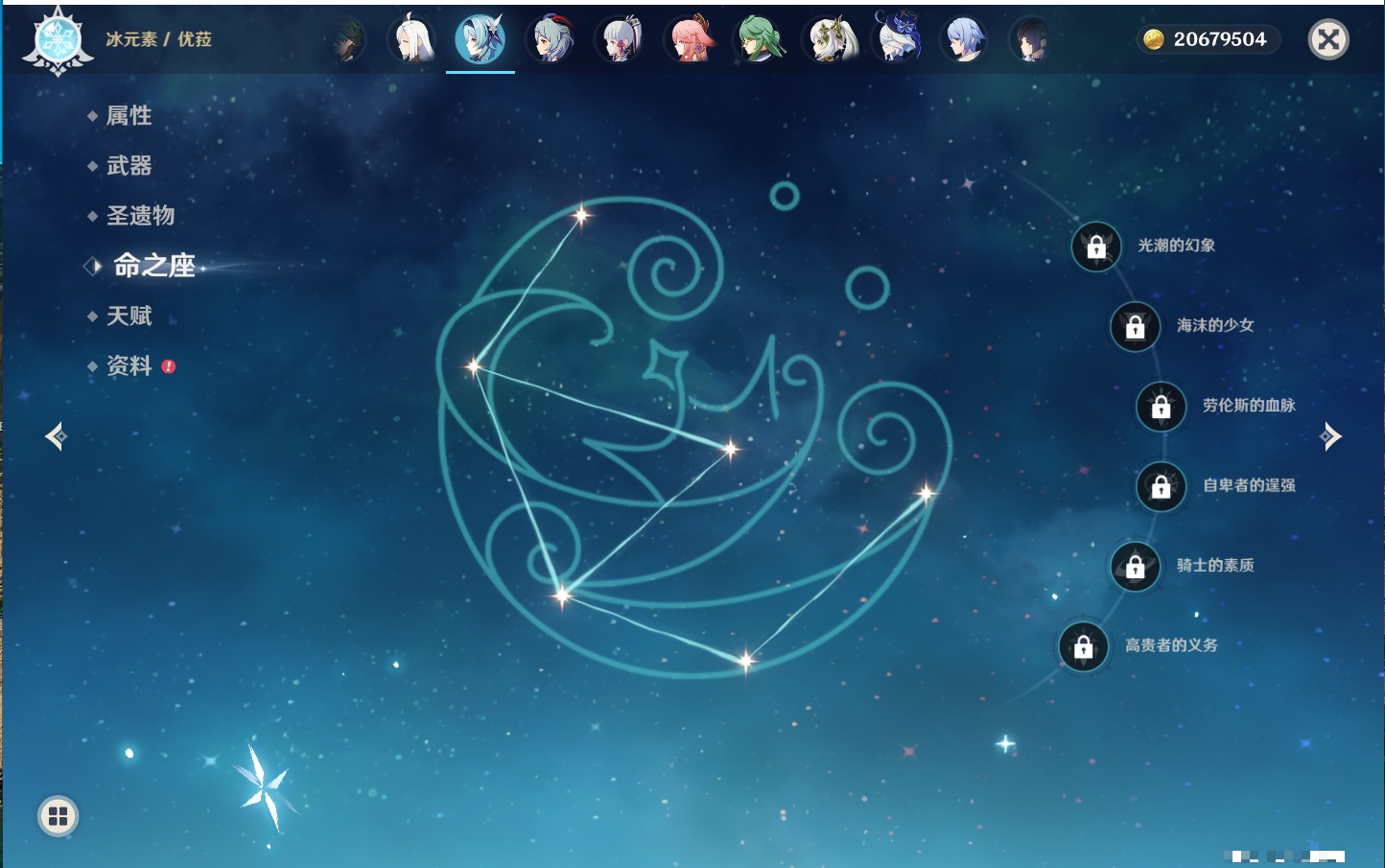Click the 骑士的素质 constellation label
Viewport: 1385px width, 868px height.
click(1215, 566)
